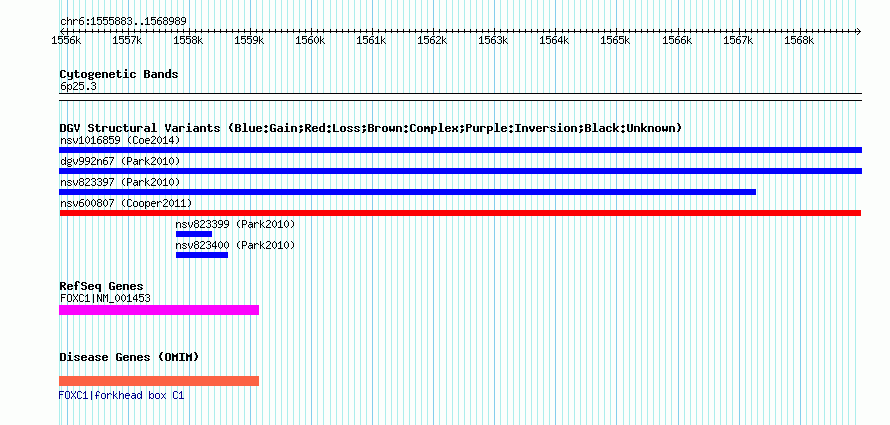Viewport: 890px width, 425px height.
Task: Click the nsv1016859 (Coe2014) blue gain bar
Action: click(460, 150)
